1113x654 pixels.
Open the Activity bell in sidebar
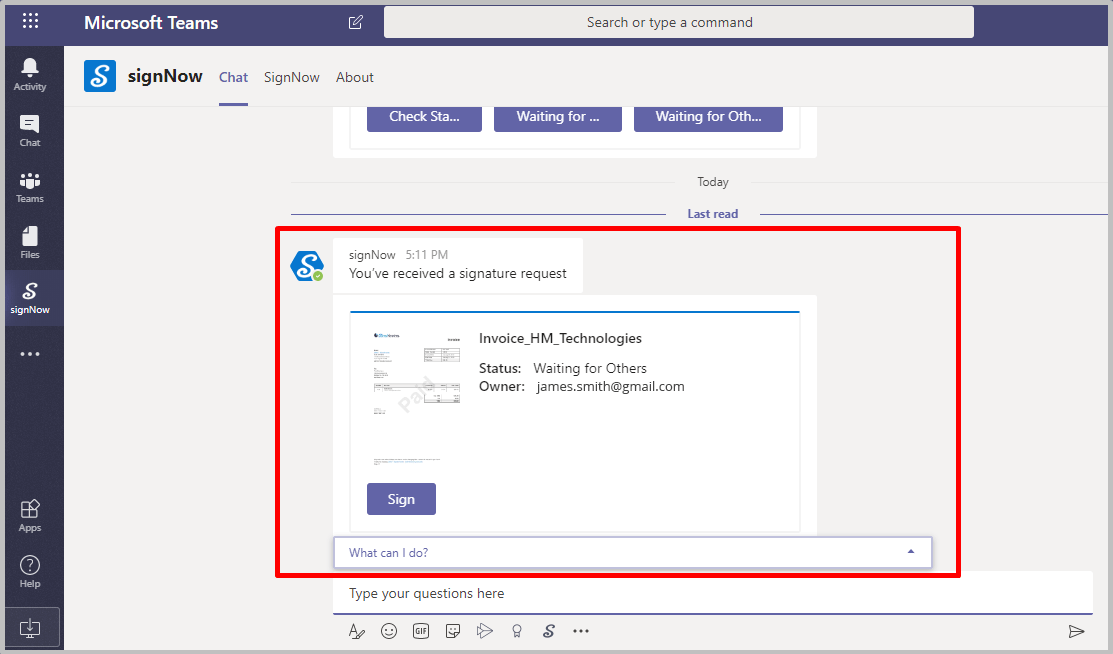(30, 74)
